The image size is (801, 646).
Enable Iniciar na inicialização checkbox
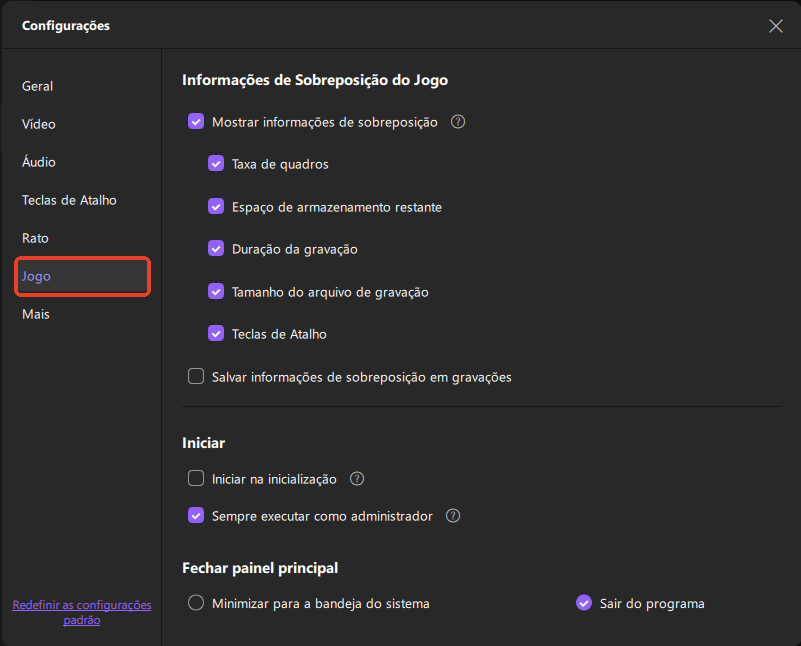pos(196,478)
